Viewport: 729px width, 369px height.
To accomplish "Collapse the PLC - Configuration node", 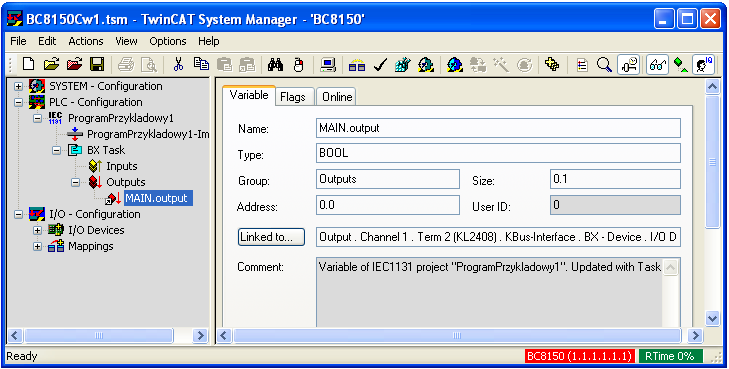I will pos(19,102).
